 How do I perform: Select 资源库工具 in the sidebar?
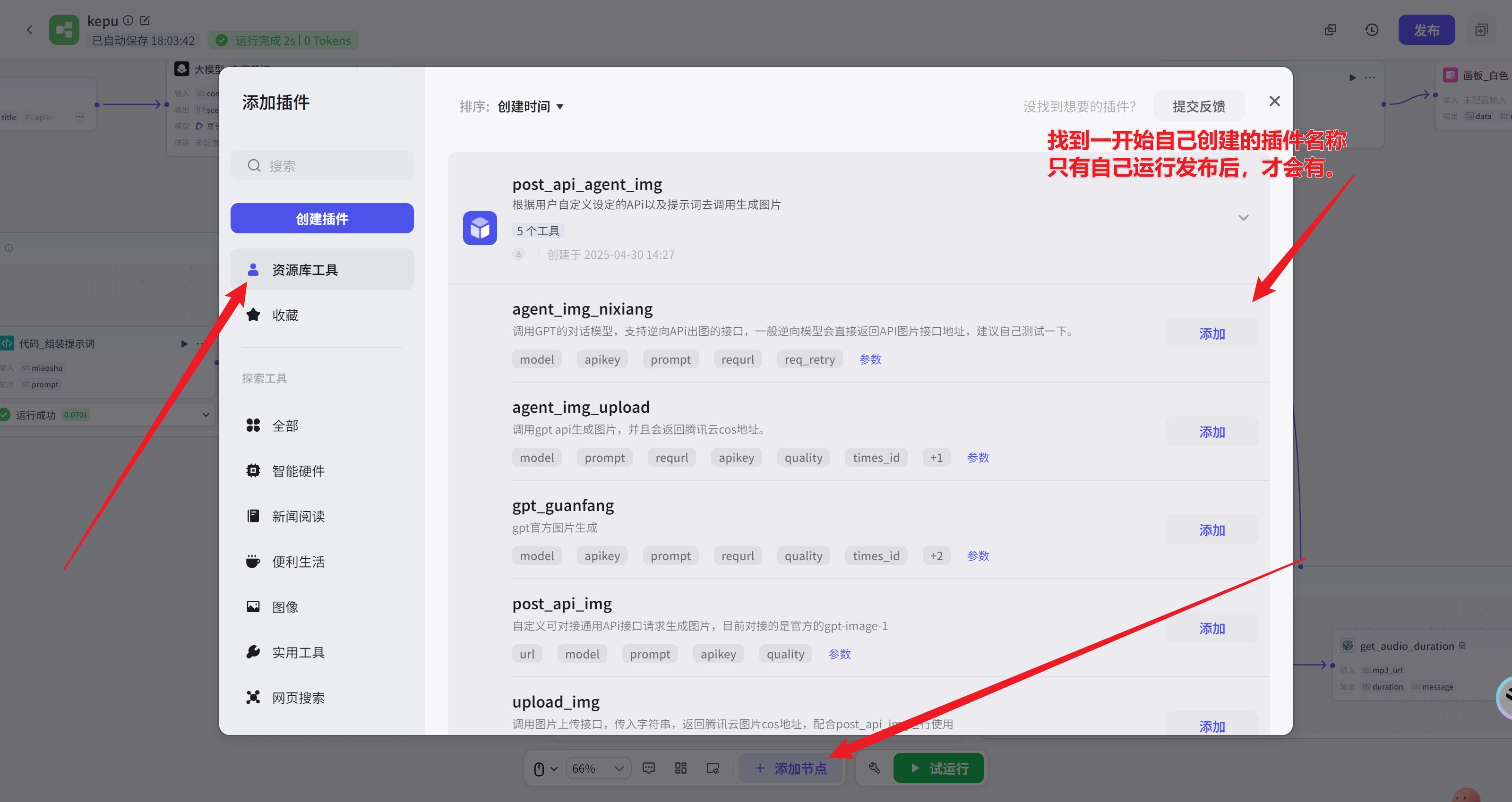(322, 269)
